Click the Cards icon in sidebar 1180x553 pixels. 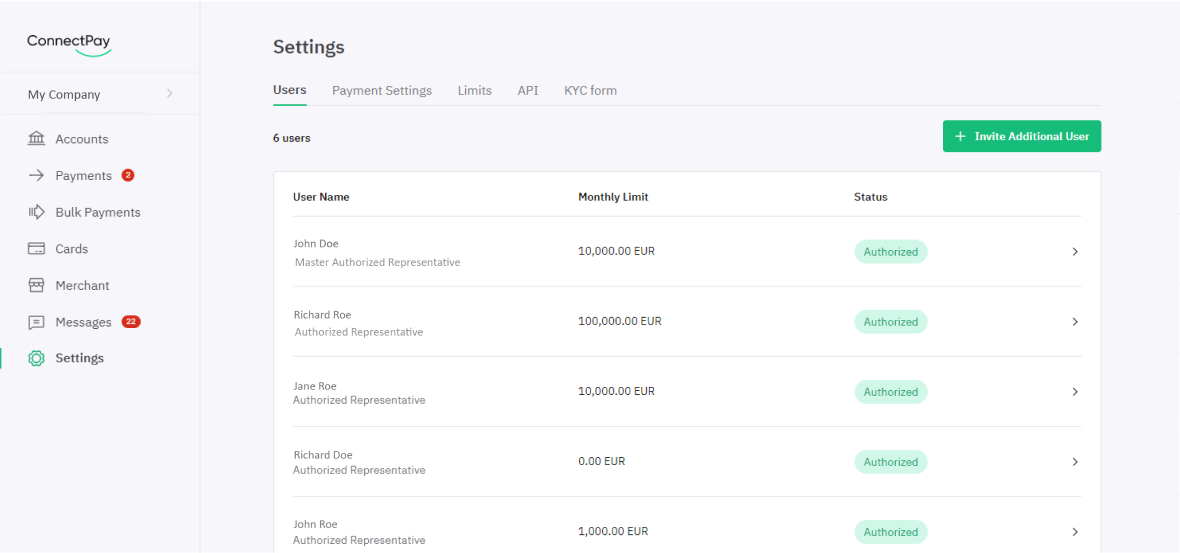tap(36, 249)
